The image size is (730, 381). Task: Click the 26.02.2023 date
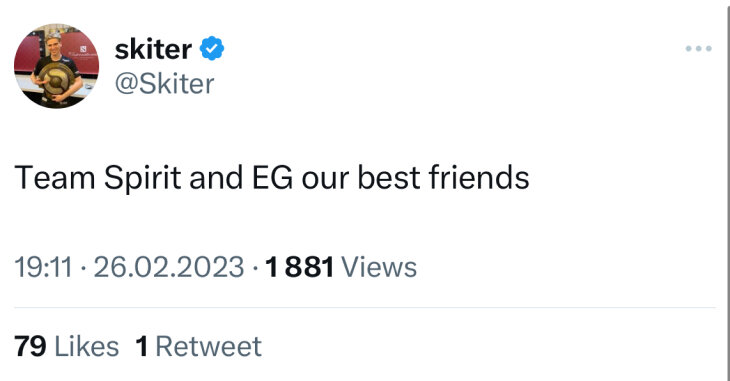tap(169, 267)
